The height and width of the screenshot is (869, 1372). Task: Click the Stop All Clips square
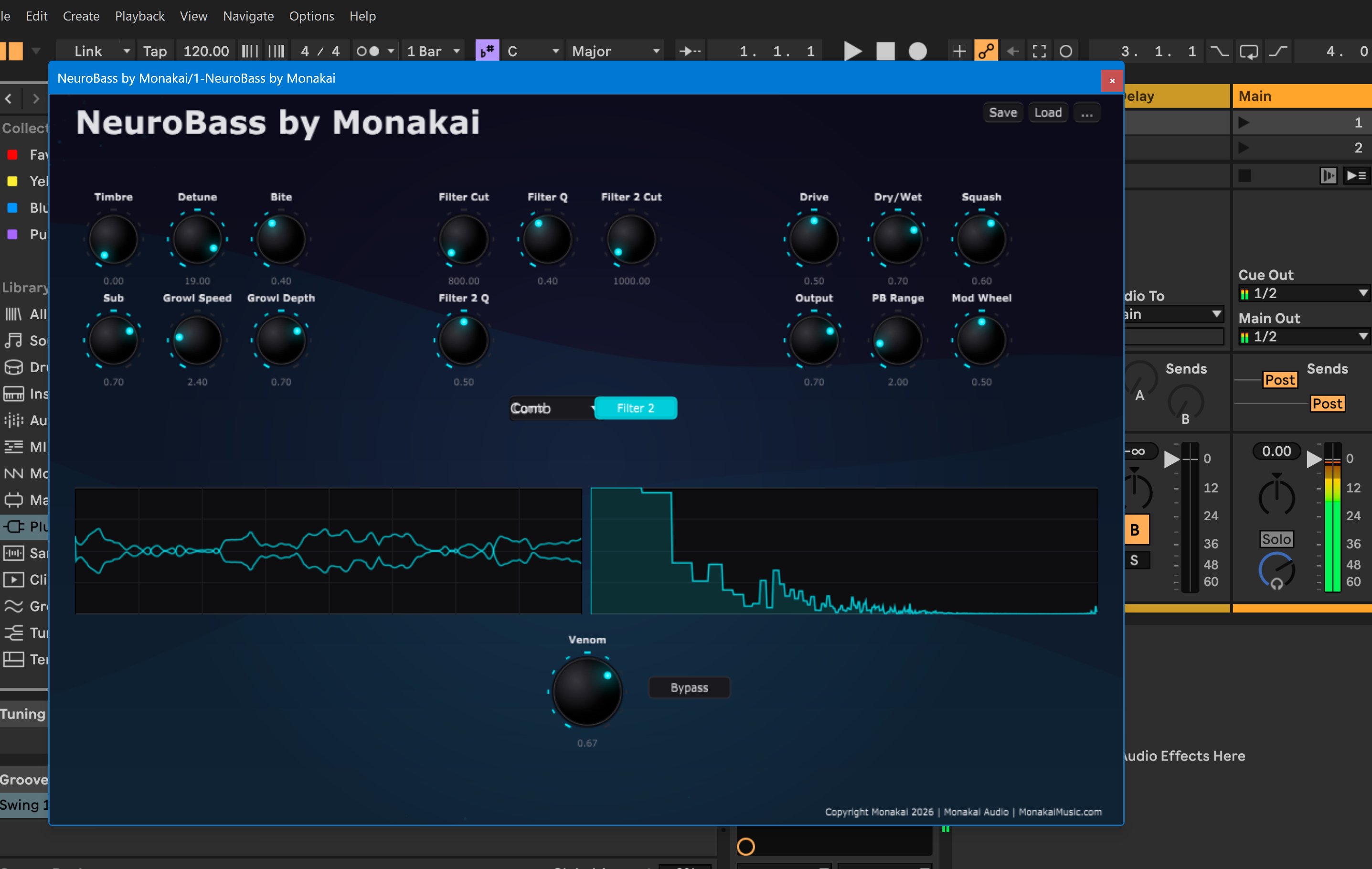[1245, 175]
